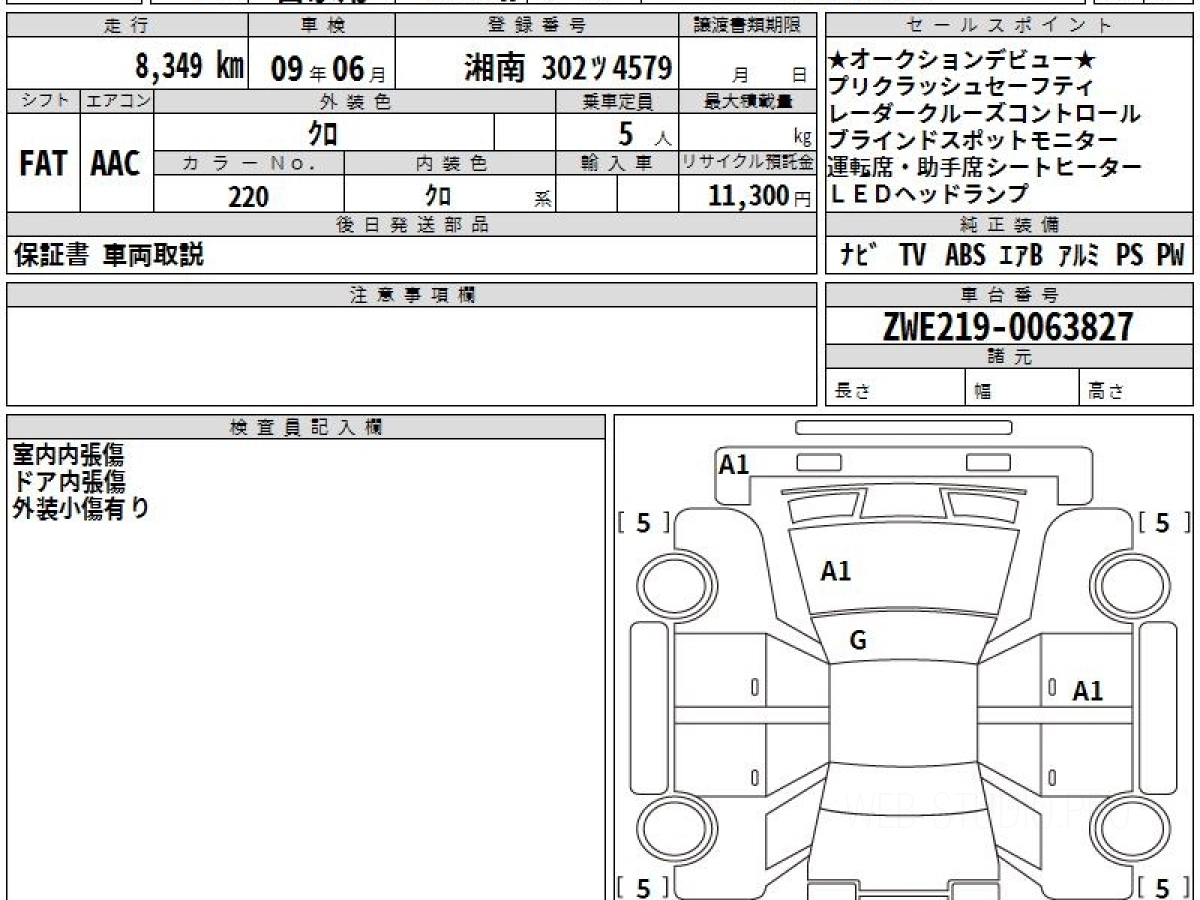Click the A1 mark on front bumper corner
Viewport: 1200px width, 900px height.
[734, 464]
